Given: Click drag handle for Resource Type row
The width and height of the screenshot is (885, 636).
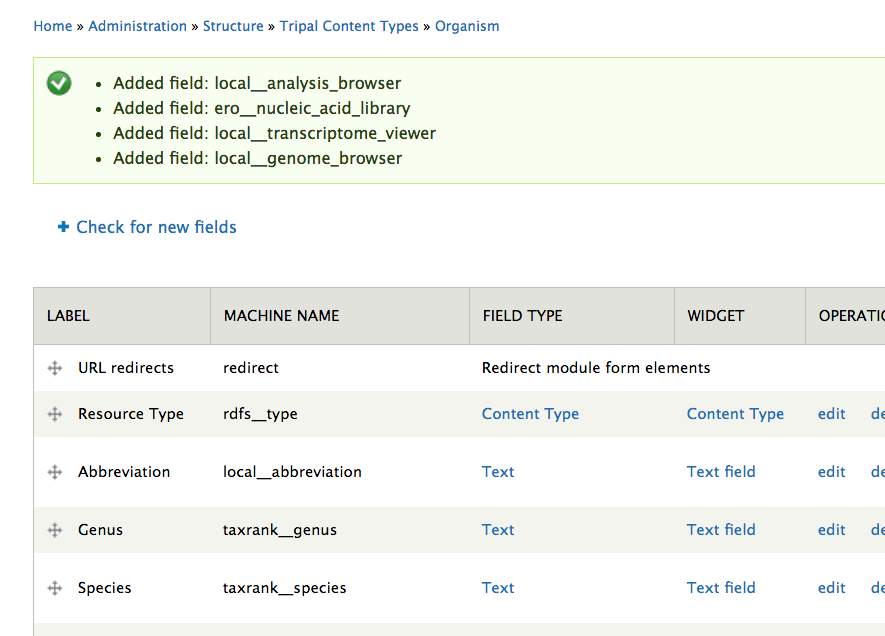Looking at the screenshot, I should point(55,414).
